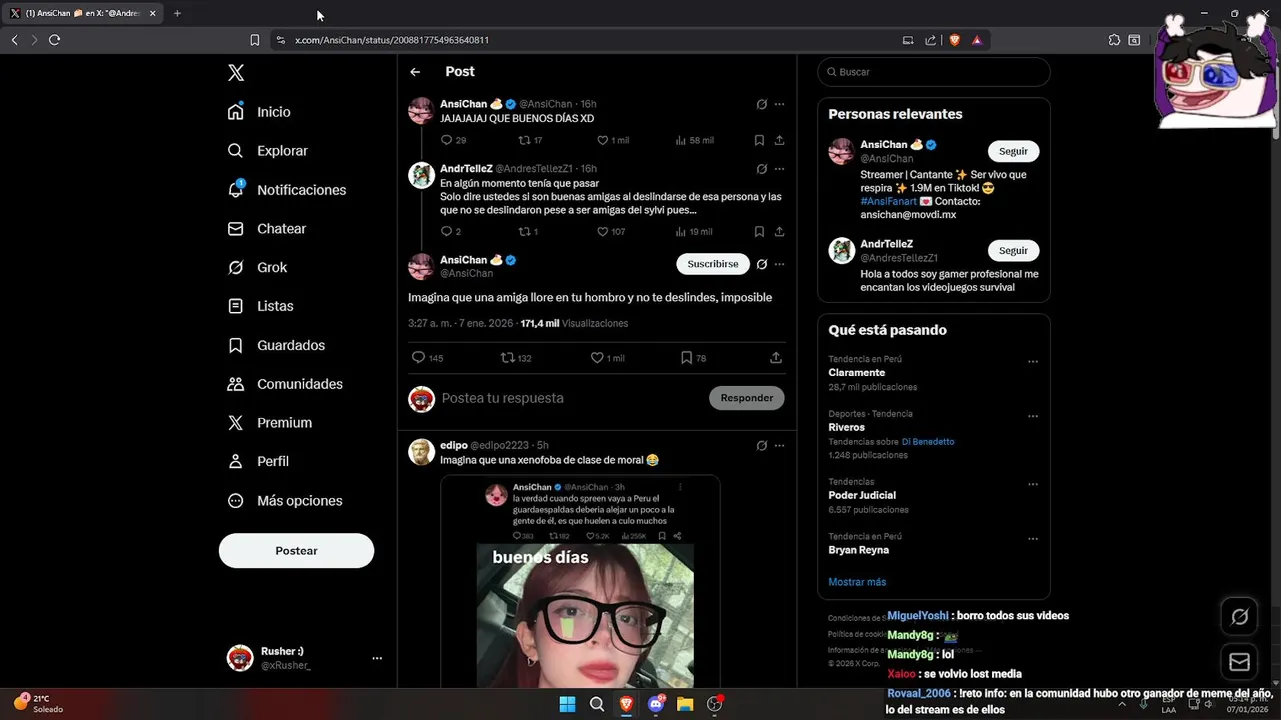The width and height of the screenshot is (1281, 720).
Task: Open Grok explain icon on first AnsiChan post
Action: point(762,104)
